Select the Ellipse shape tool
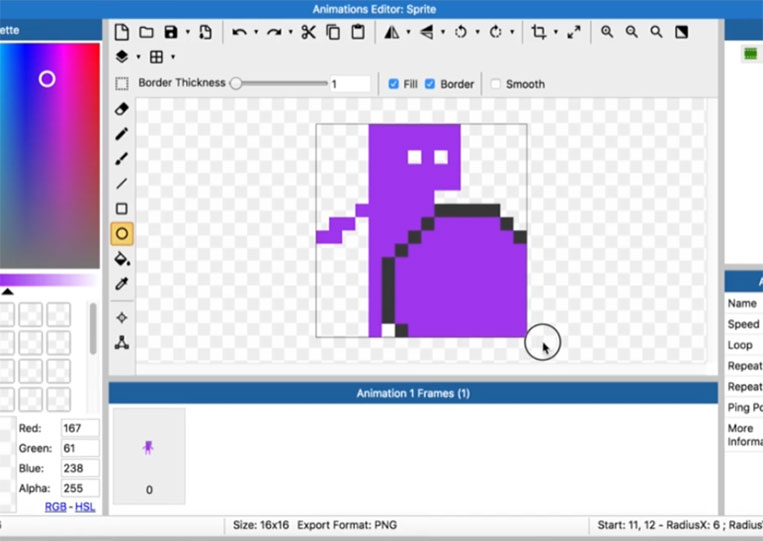 [x=122, y=234]
